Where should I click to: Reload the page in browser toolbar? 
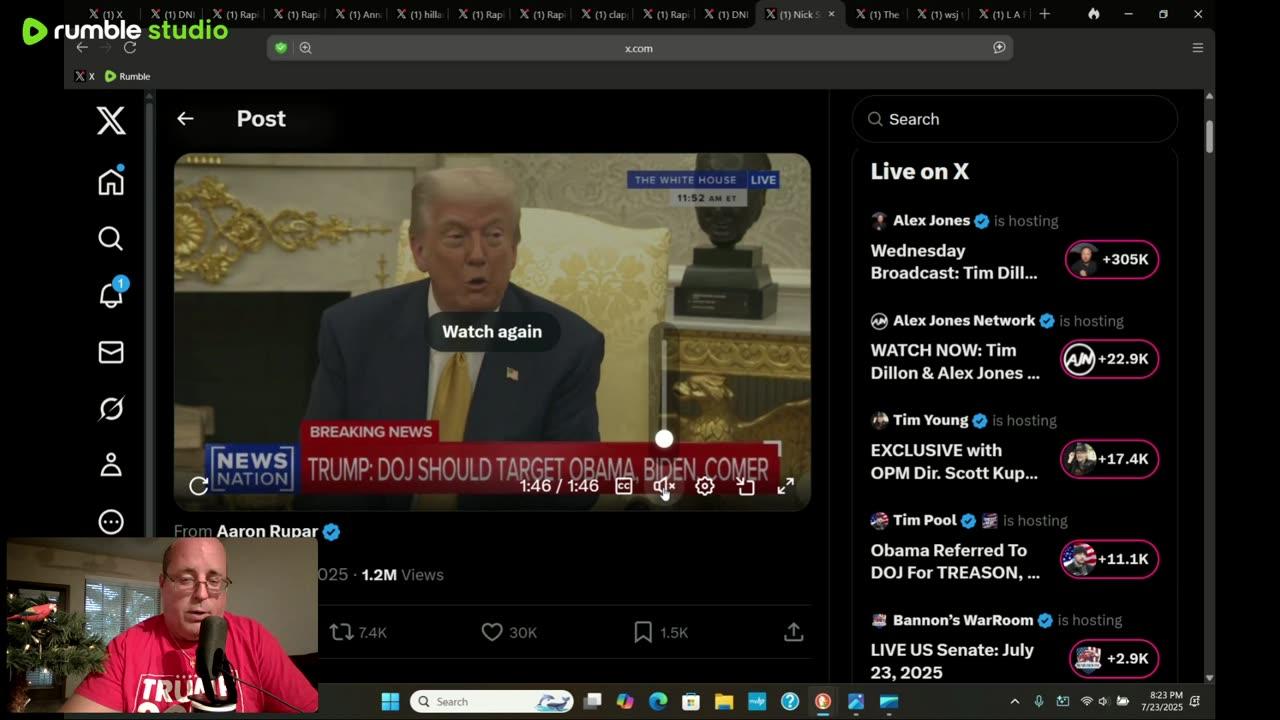pos(130,48)
